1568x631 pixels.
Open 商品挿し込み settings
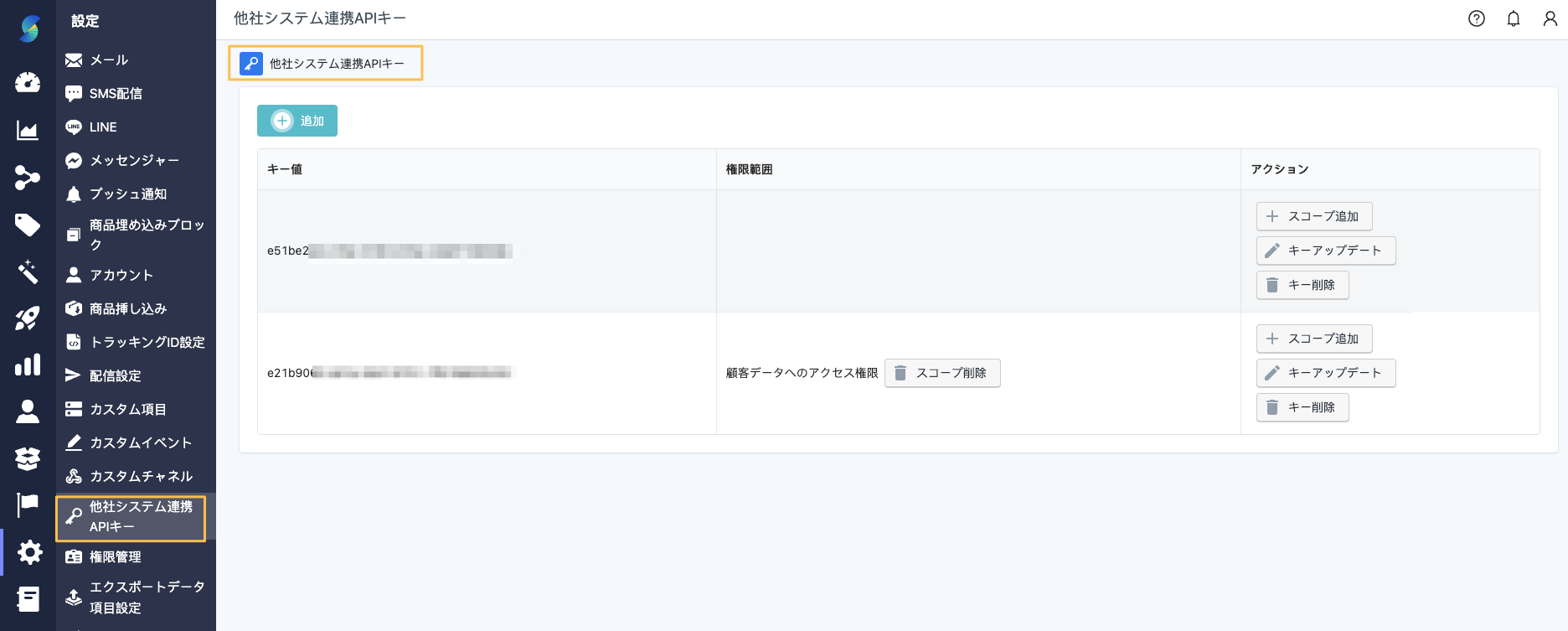click(136, 308)
